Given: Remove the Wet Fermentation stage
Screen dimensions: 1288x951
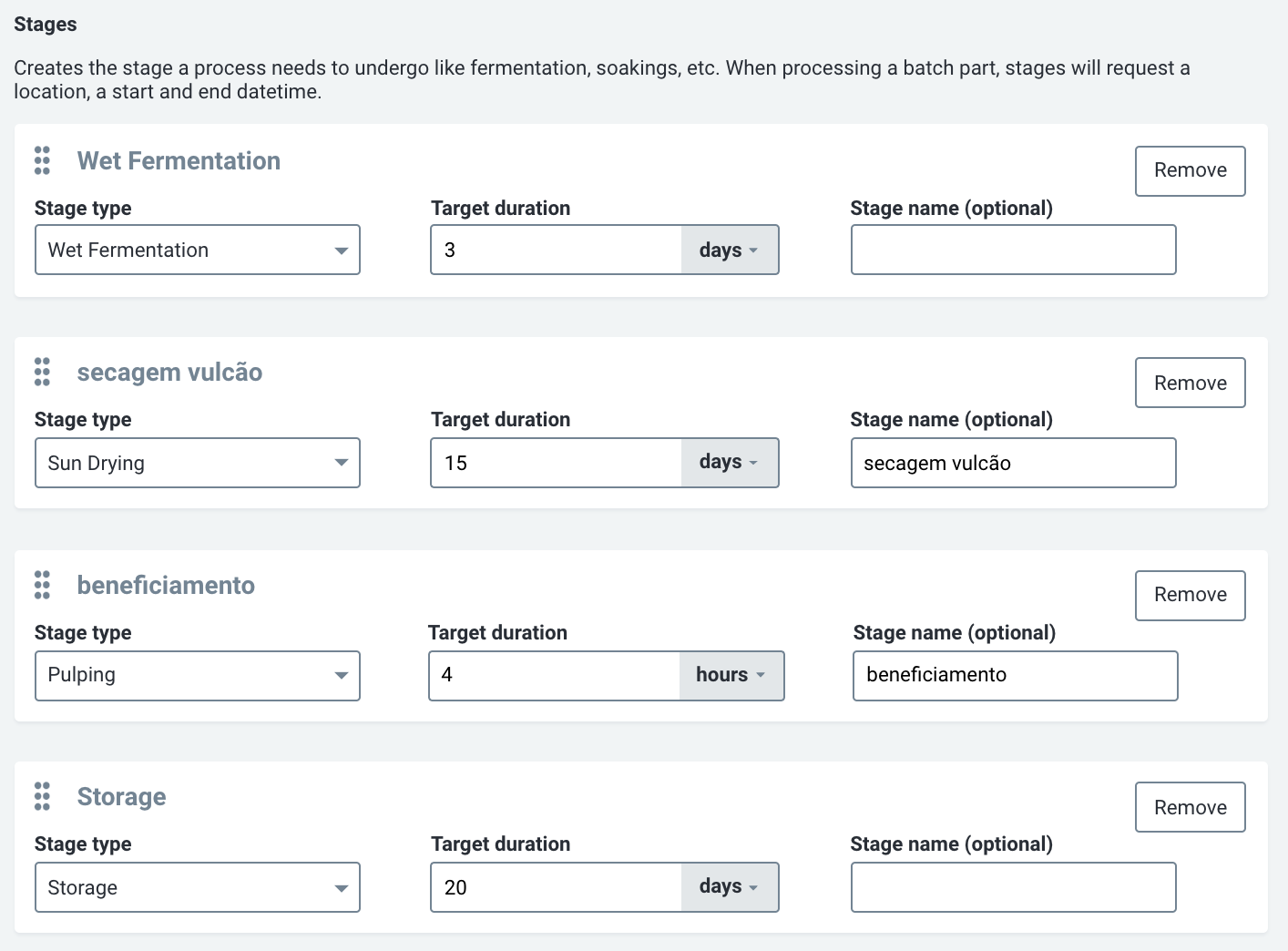Looking at the screenshot, I should pyautogui.click(x=1190, y=170).
